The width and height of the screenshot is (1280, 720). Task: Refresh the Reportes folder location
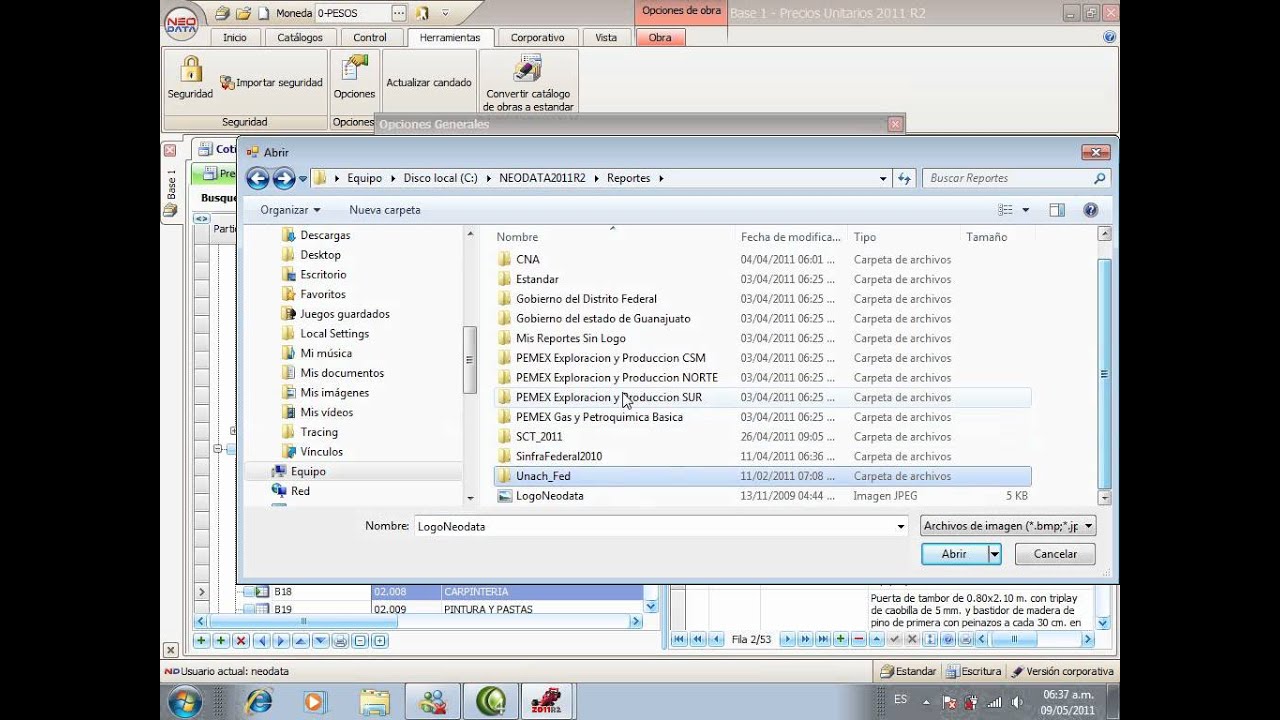click(x=904, y=178)
